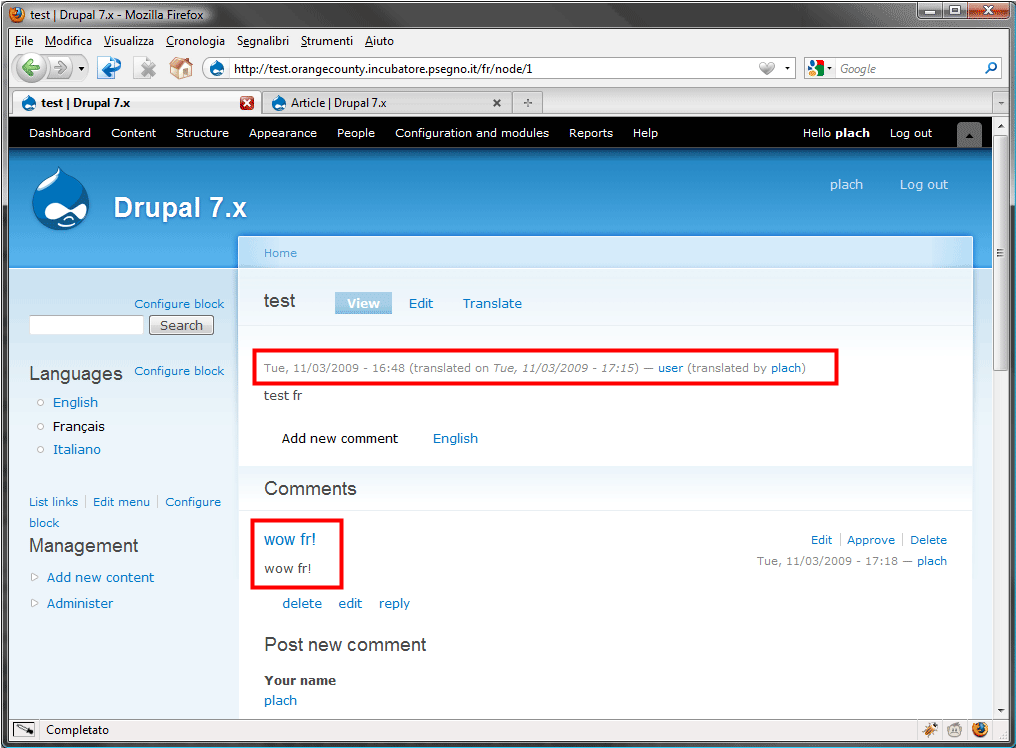Click the Firefox-globe icon in status bar
This screenshot has height=748, width=1016.
click(980, 730)
